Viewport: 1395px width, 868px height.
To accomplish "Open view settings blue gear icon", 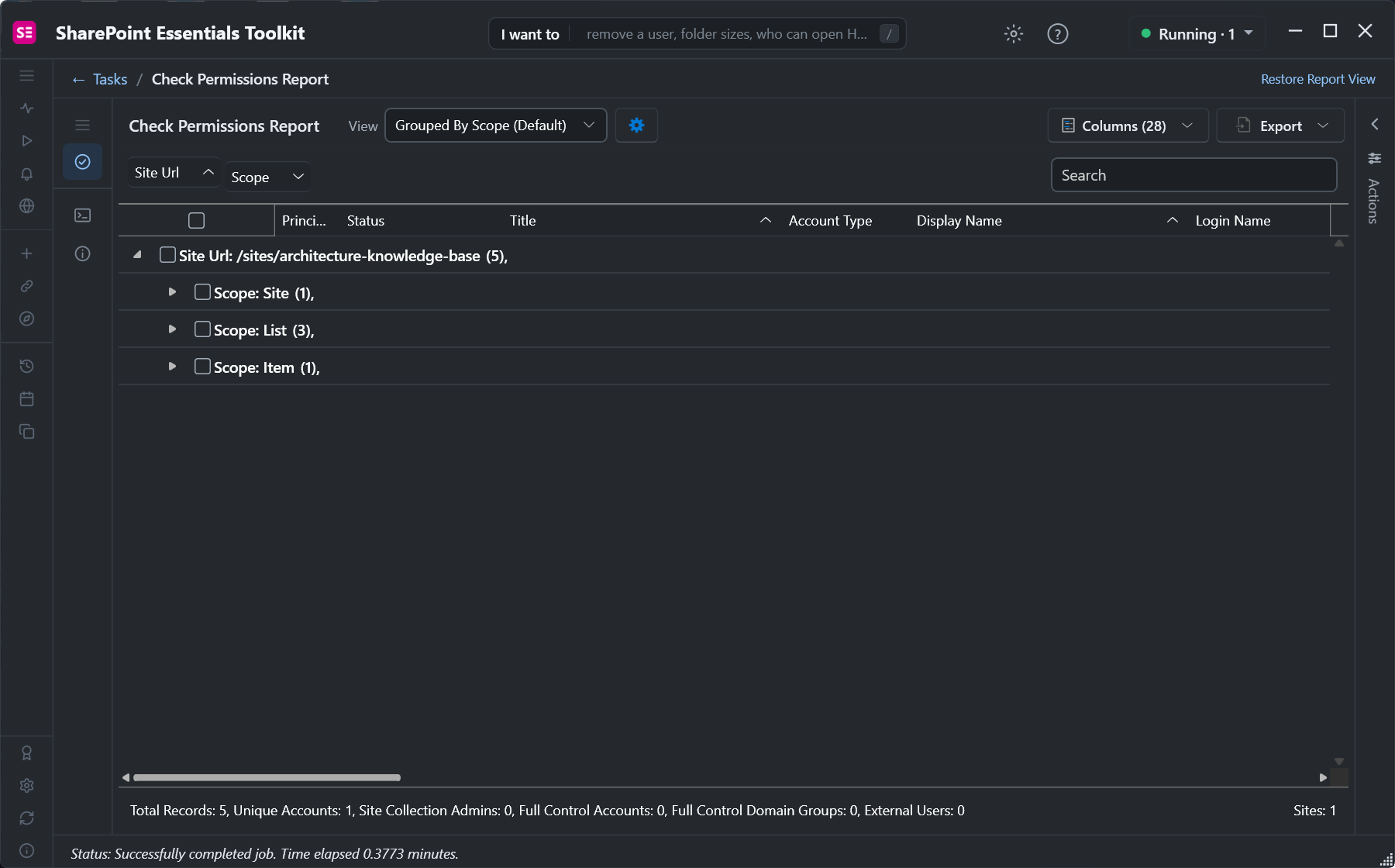I will tap(636, 126).
